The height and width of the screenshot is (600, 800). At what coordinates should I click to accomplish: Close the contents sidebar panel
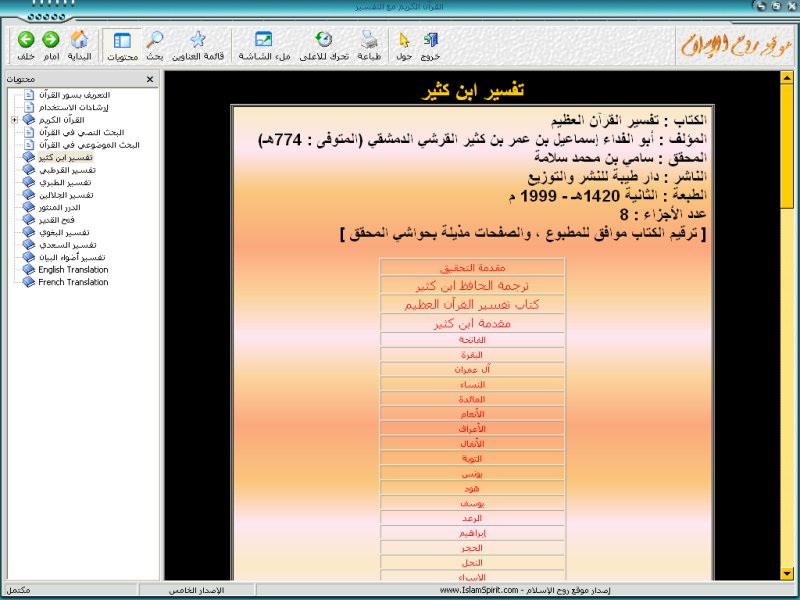click(x=150, y=79)
